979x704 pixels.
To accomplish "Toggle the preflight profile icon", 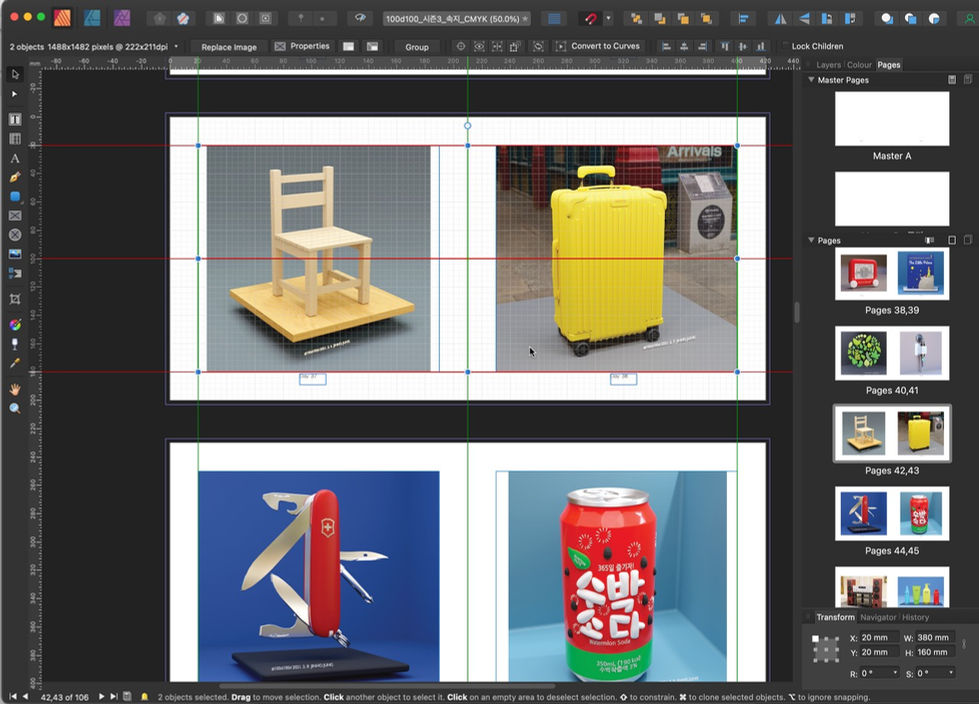I will click(144, 697).
